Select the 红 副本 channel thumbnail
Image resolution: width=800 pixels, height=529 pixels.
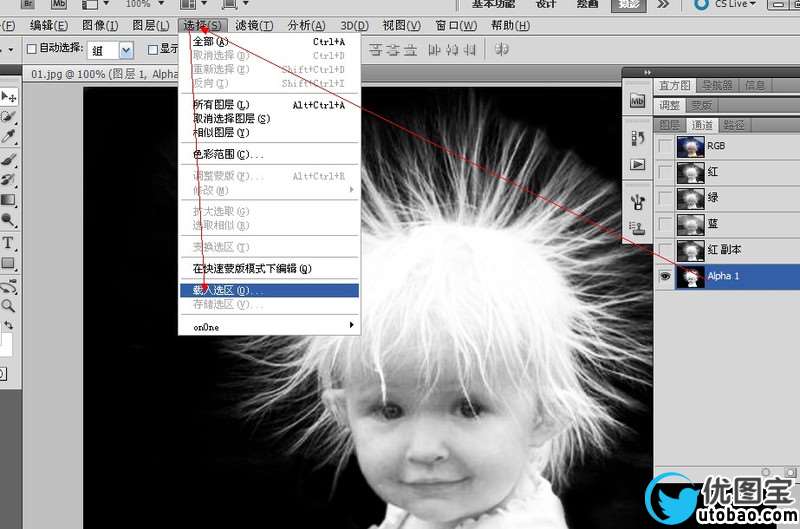(x=690, y=250)
